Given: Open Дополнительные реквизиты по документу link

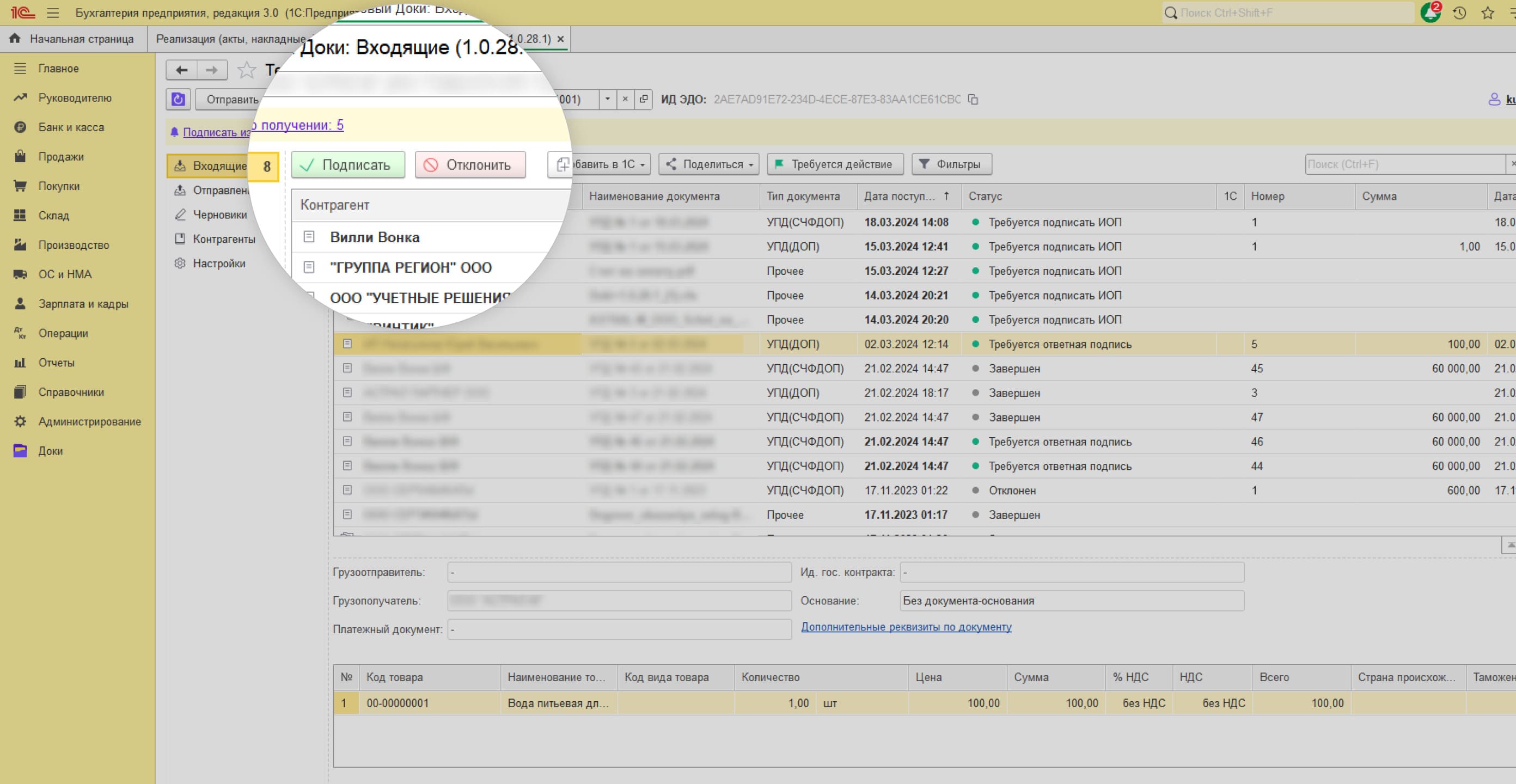Looking at the screenshot, I should point(906,627).
